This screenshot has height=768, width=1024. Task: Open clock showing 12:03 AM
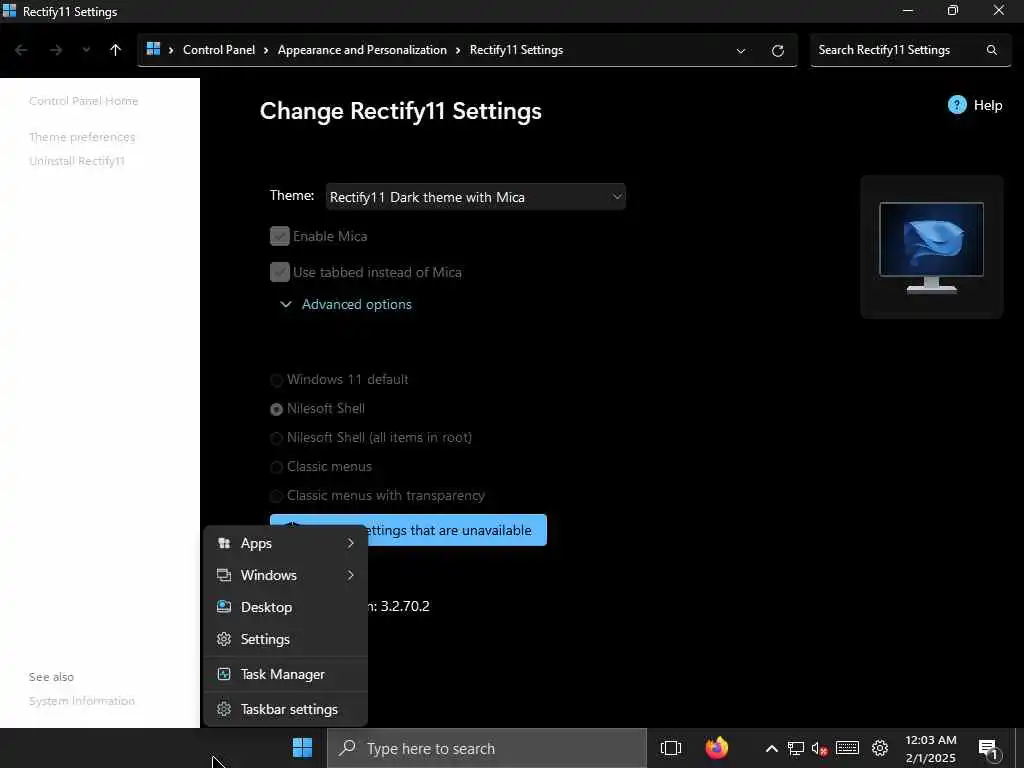point(931,749)
